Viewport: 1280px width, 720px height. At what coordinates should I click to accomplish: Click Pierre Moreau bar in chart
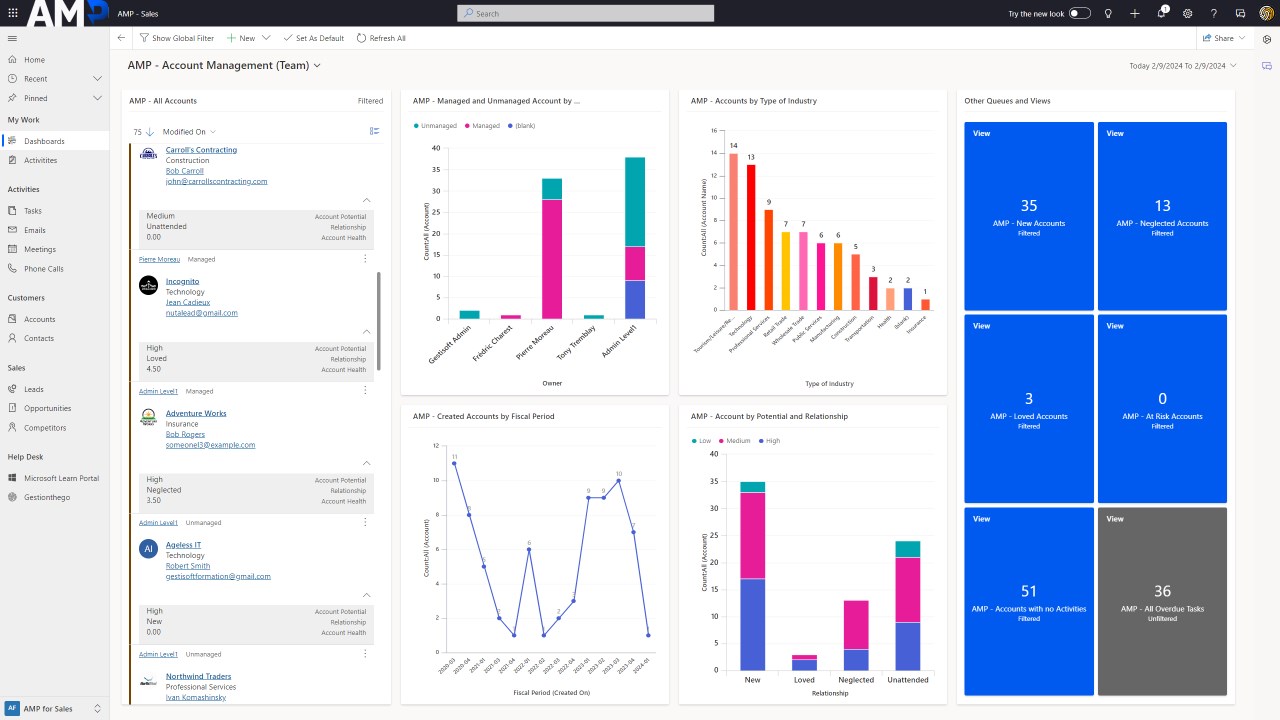click(x=552, y=249)
